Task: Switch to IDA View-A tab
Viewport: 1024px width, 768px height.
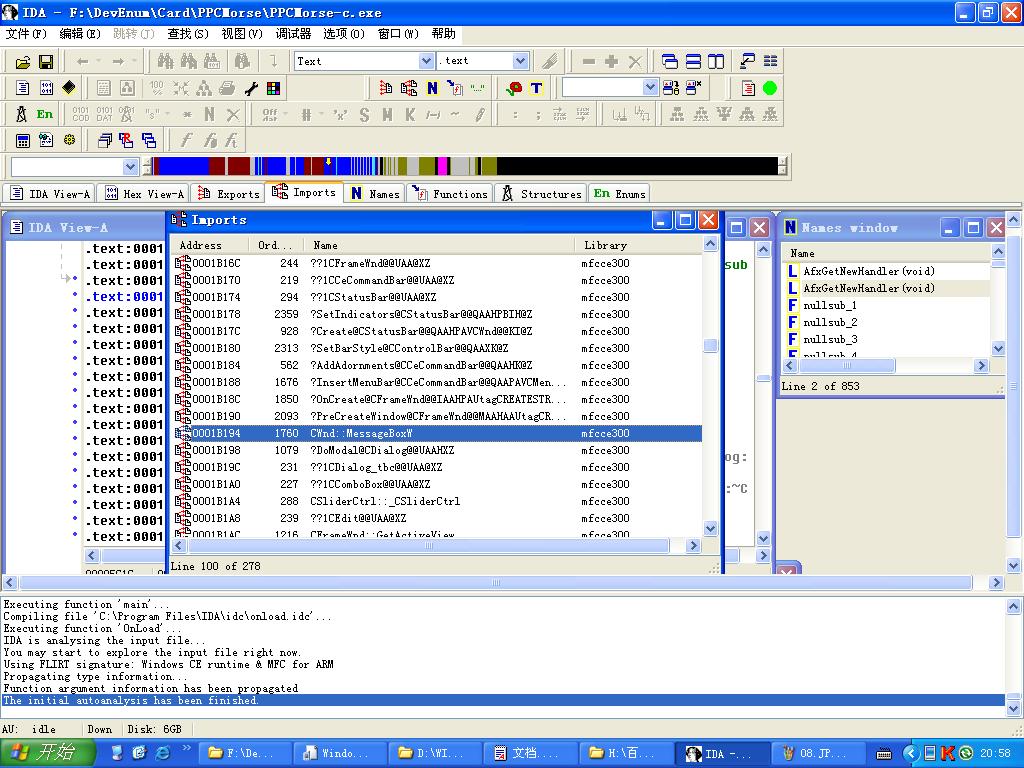Action: (50, 194)
